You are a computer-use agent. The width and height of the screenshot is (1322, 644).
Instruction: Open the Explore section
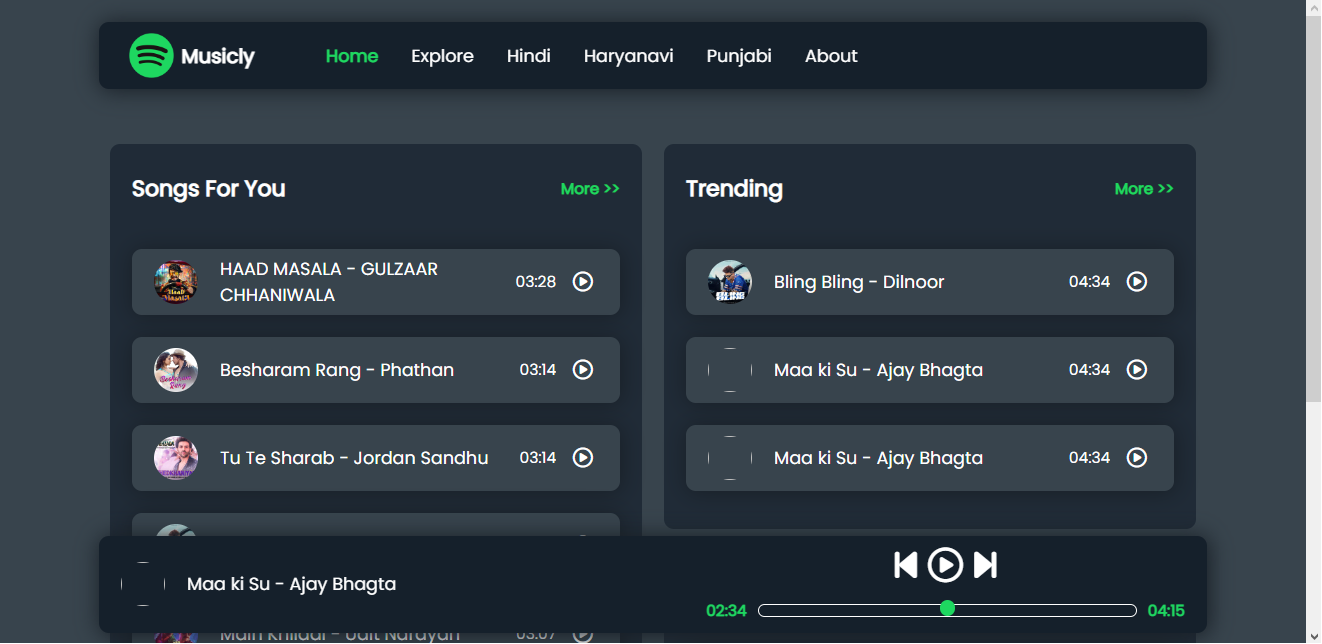442,56
